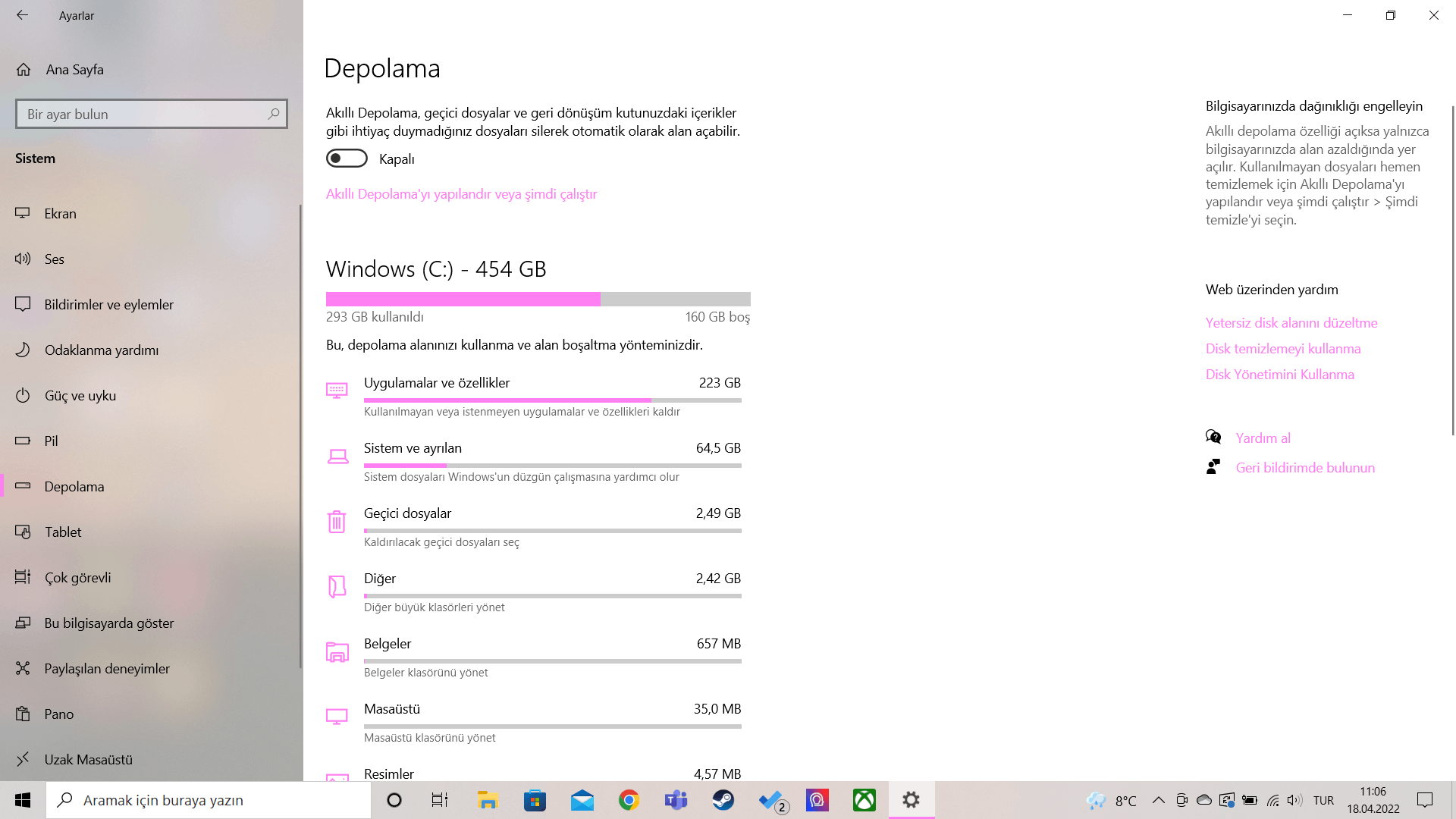Click the search magnifier in settings box
The height and width of the screenshot is (819, 1456).
pyautogui.click(x=274, y=114)
